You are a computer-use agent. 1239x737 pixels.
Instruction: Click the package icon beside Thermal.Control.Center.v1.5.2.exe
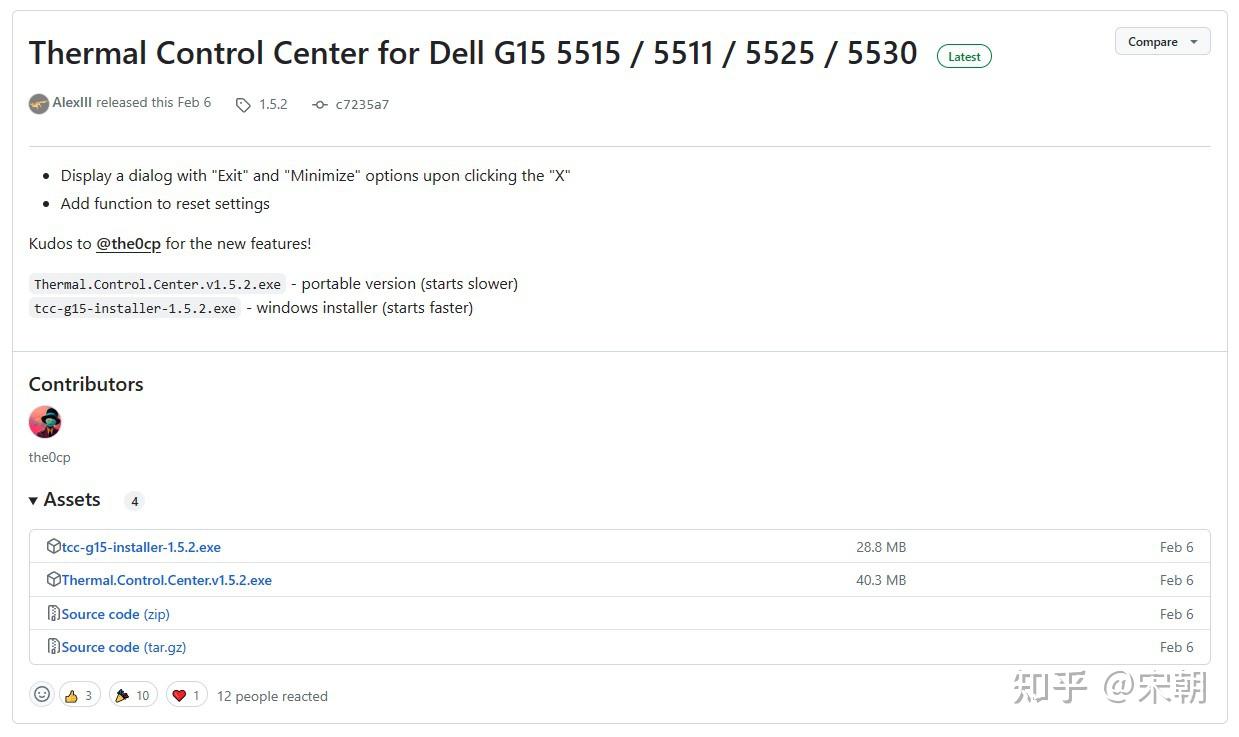54,580
